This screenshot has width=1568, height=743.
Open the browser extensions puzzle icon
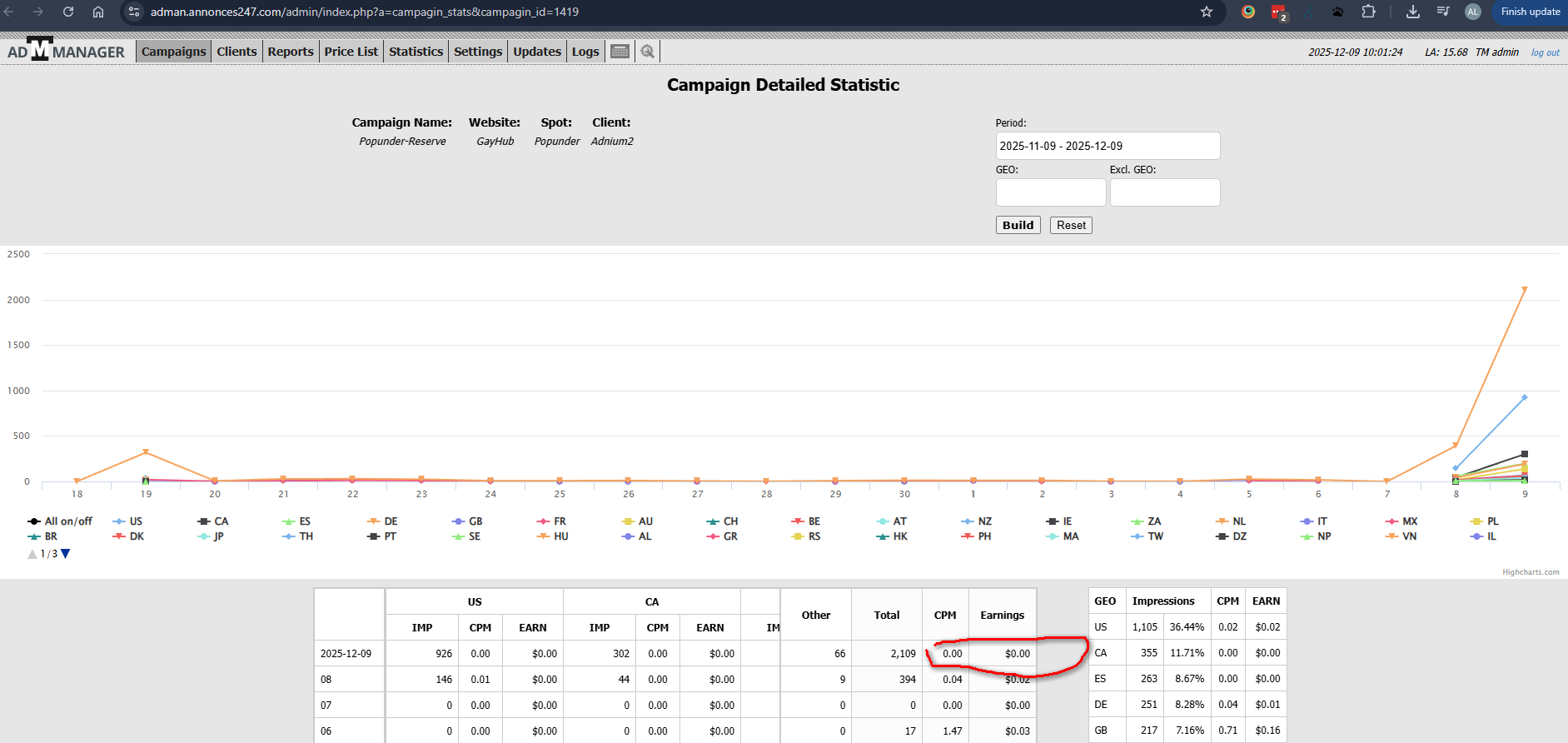[1368, 12]
